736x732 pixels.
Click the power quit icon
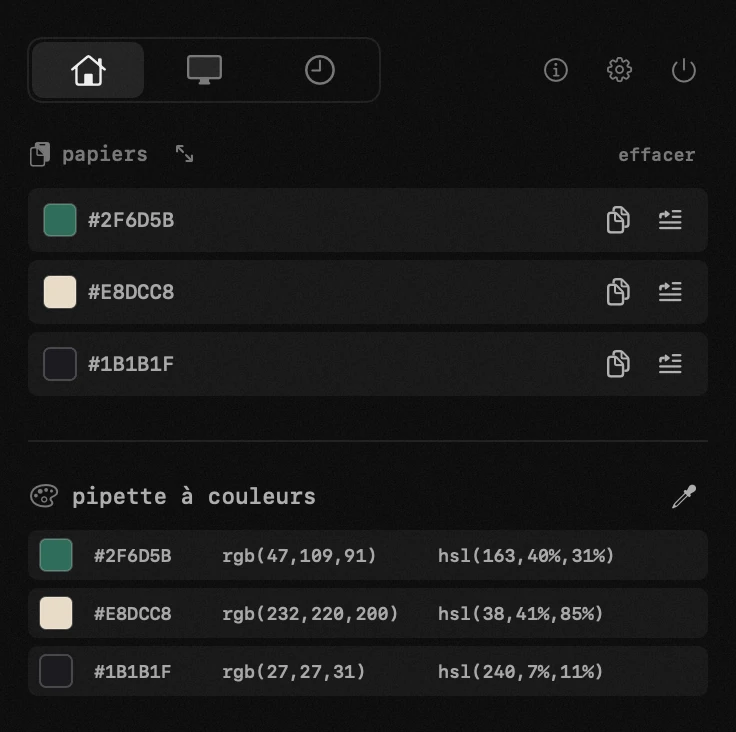tap(683, 70)
